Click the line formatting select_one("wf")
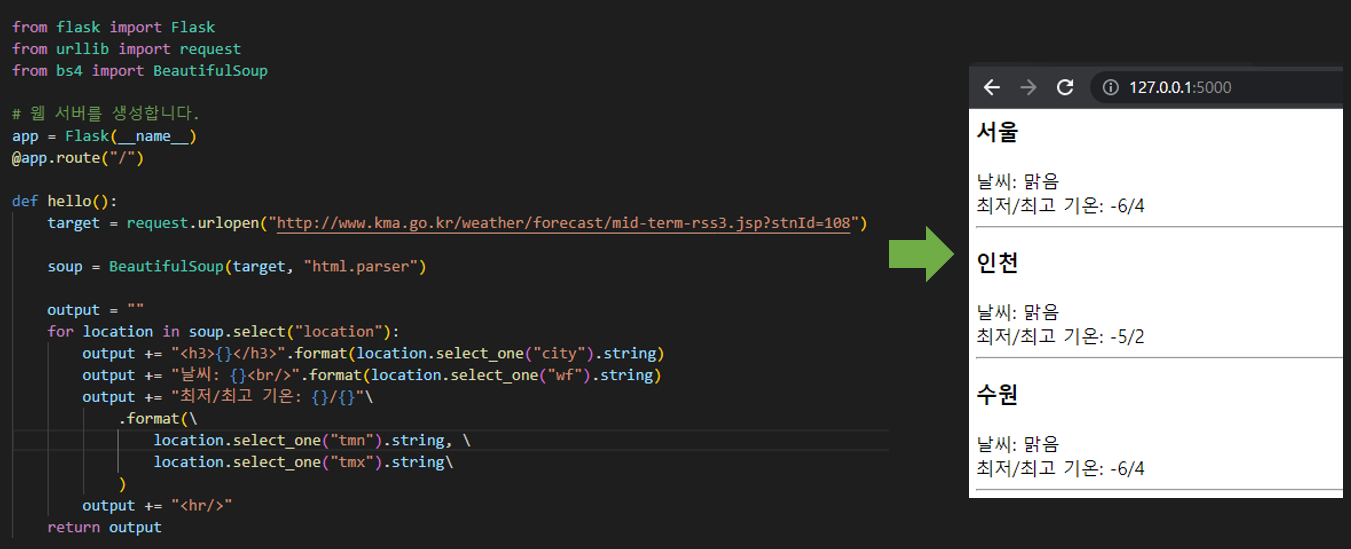Viewport: 1351px width, 549px height. pyautogui.click(x=373, y=375)
